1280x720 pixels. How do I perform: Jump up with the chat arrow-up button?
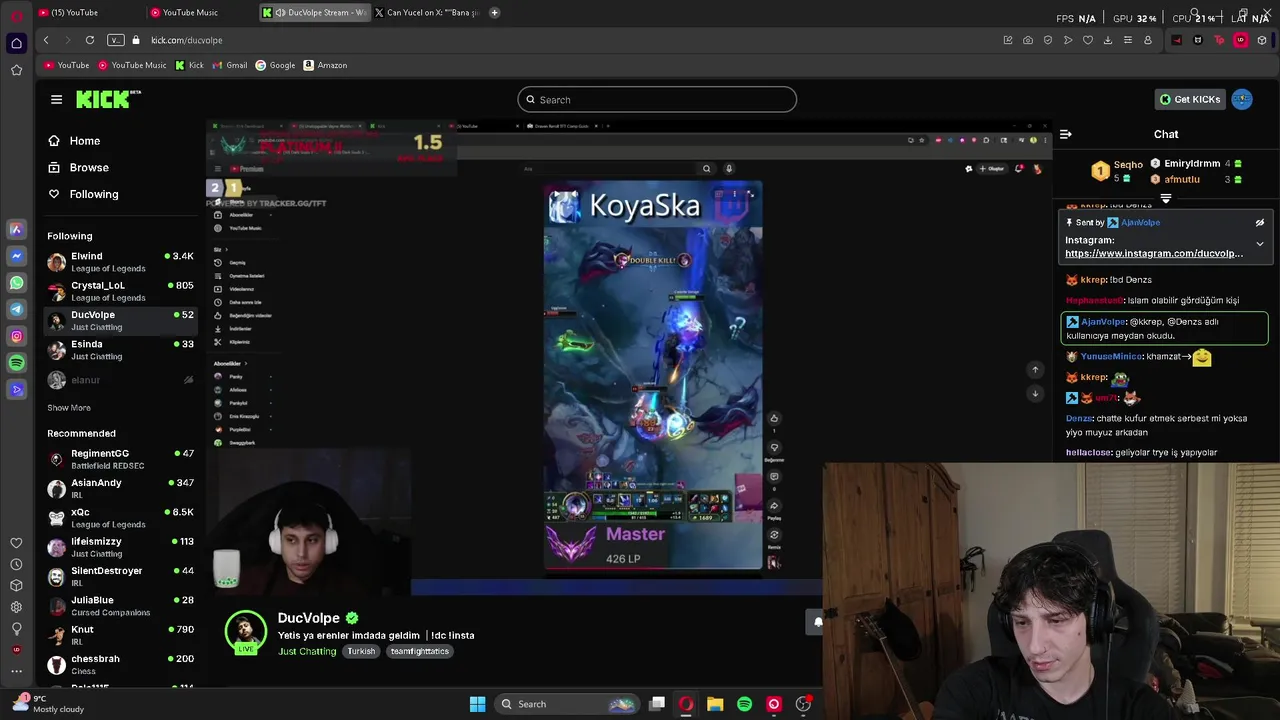pos(1035,370)
